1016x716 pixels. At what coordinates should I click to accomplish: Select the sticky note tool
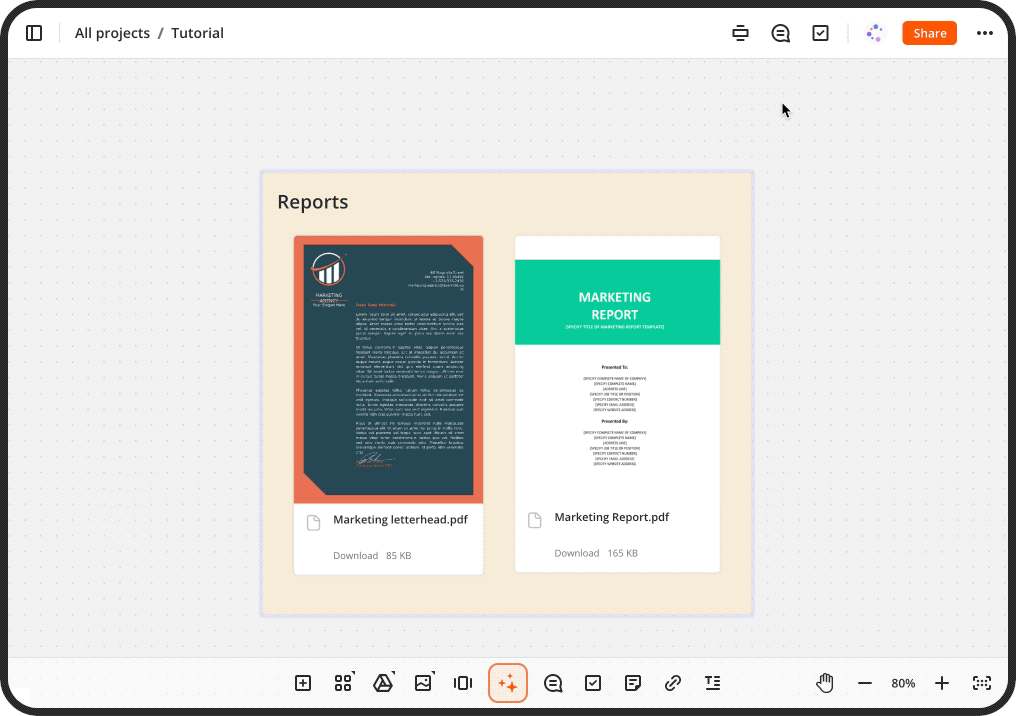tap(633, 683)
